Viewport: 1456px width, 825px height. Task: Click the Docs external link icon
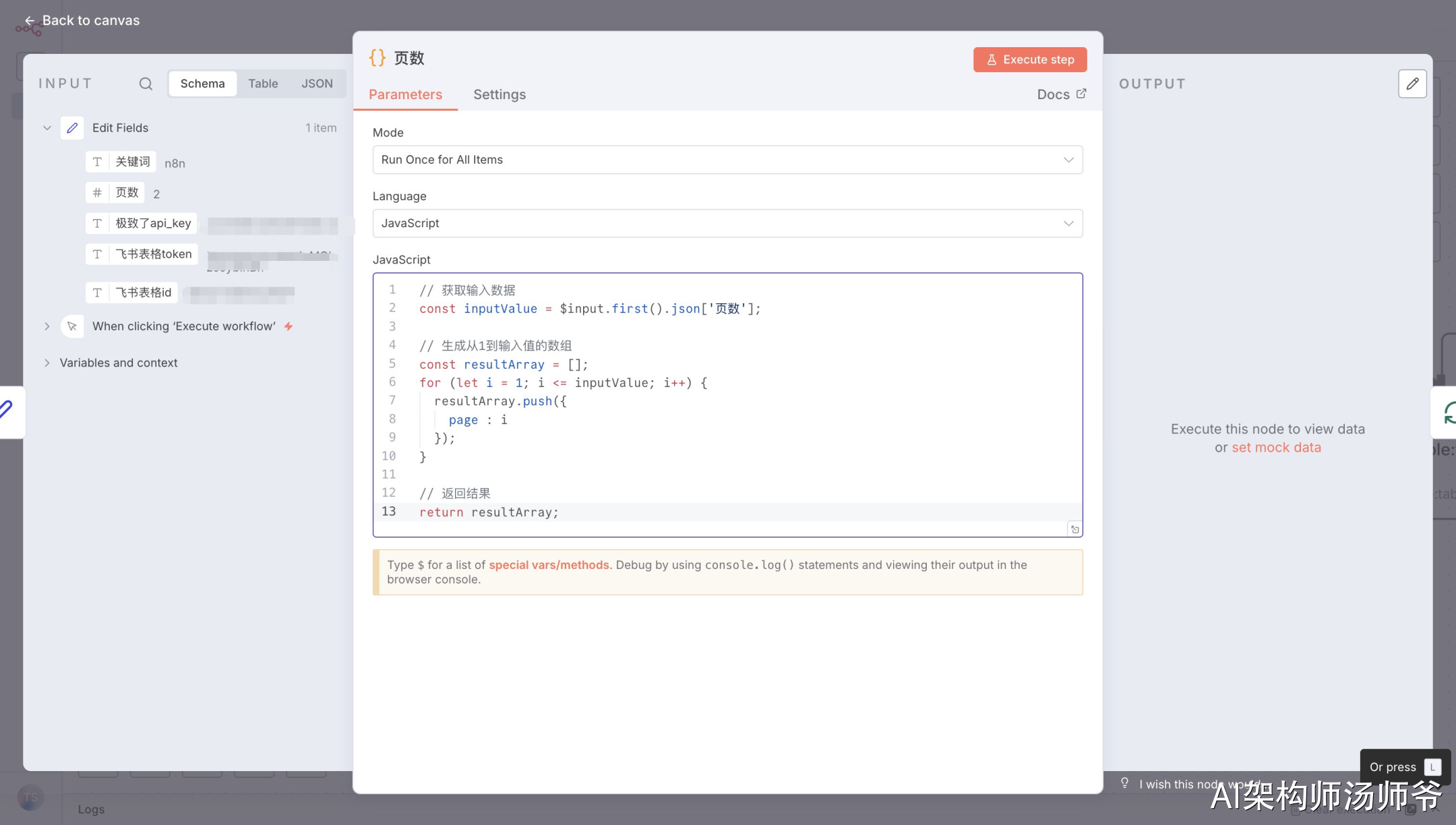click(x=1081, y=94)
